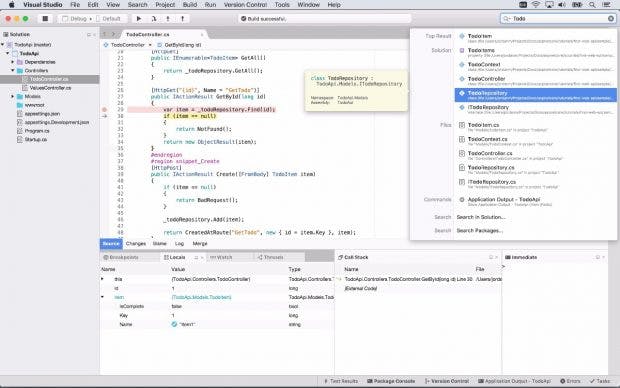The height and width of the screenshot is (388, 620).
Task: Collapse the TodoApi (master) solution node
Action: [3, 45]
